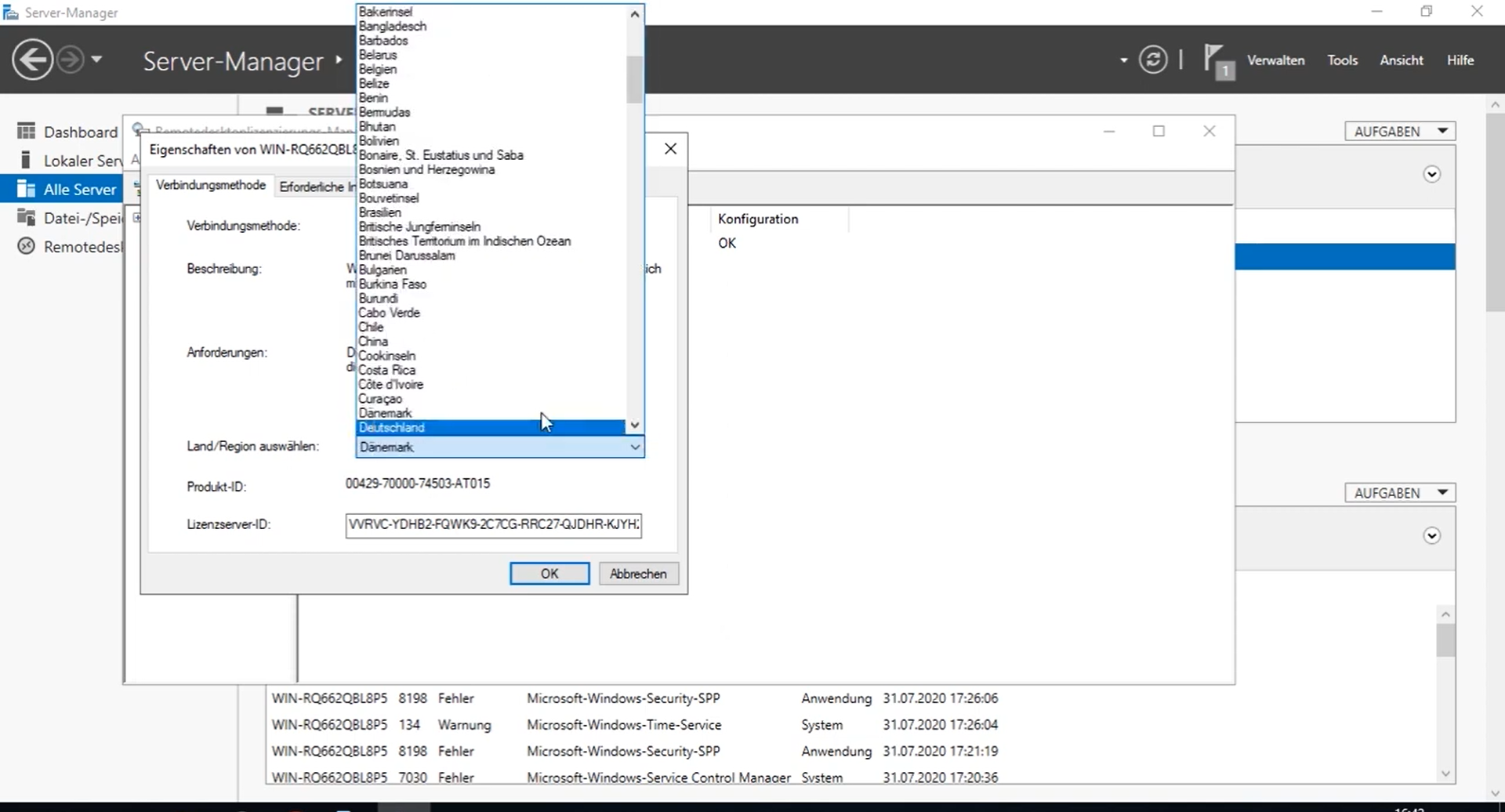1505x812 pixels.
Task: Click the back navigation arrow icon
Action: coord(32,60)
